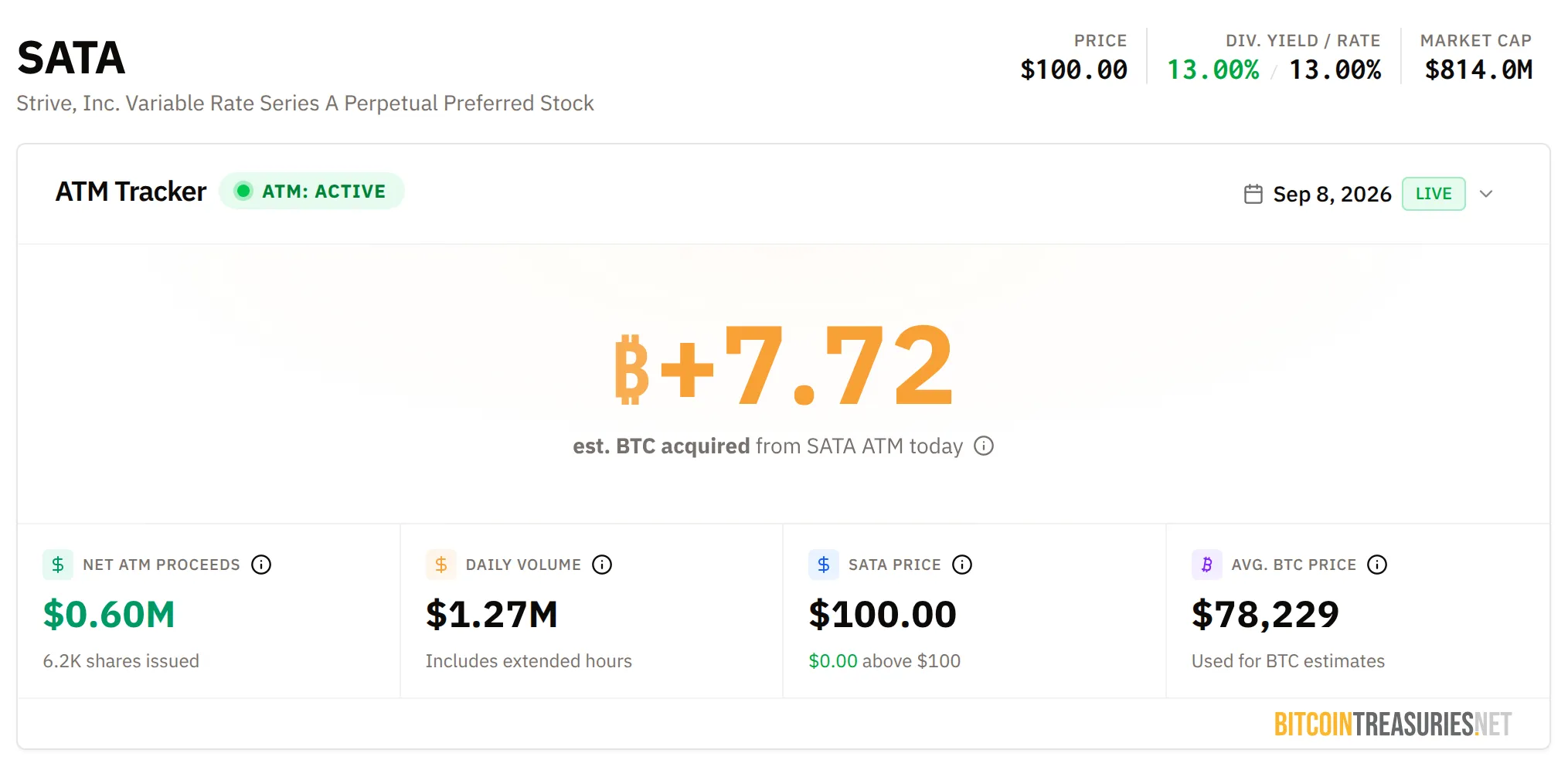Click the blue dollar icon for SATA Price

click(824, 565)
